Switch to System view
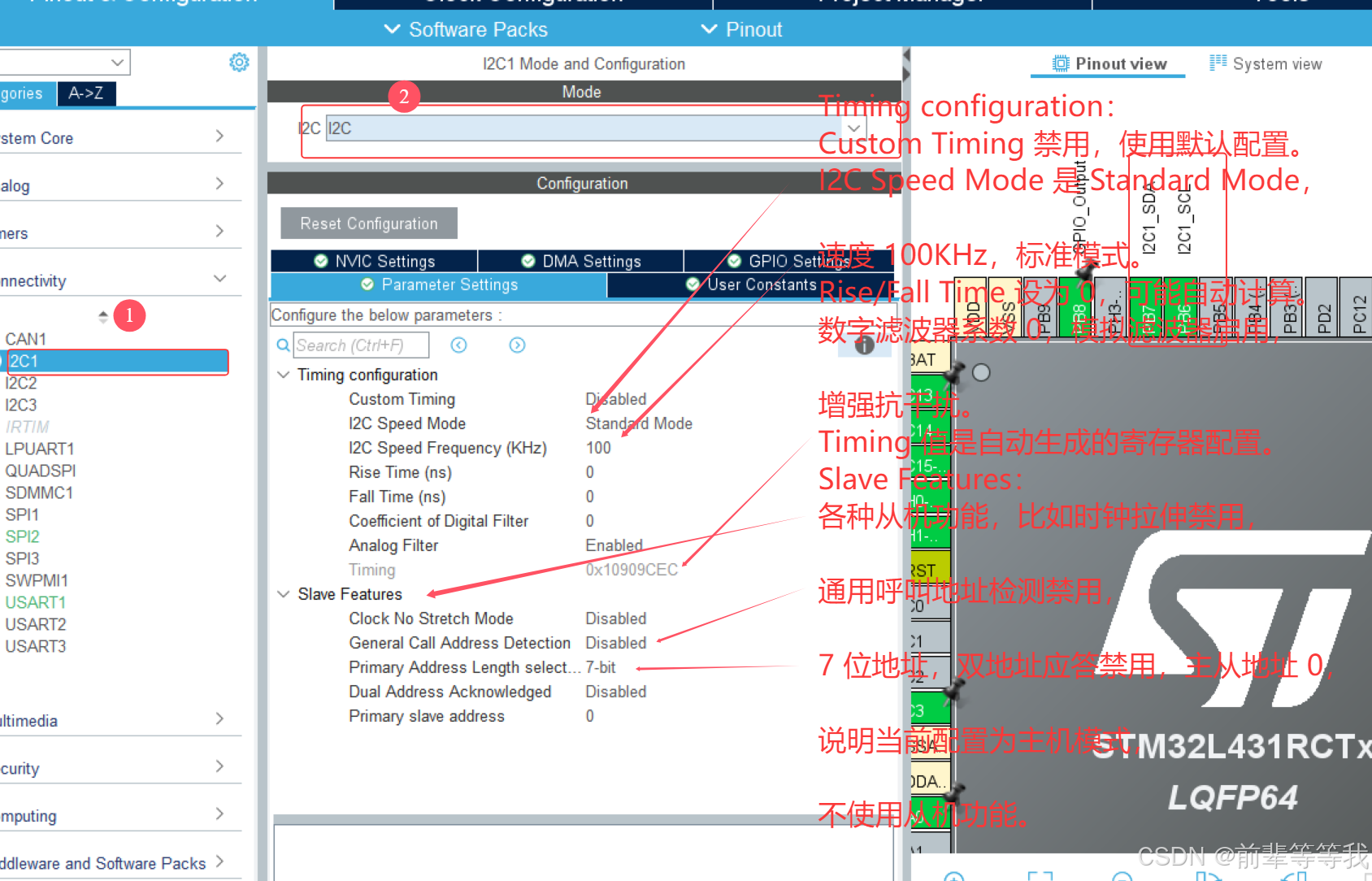 tap(1266, 63)
